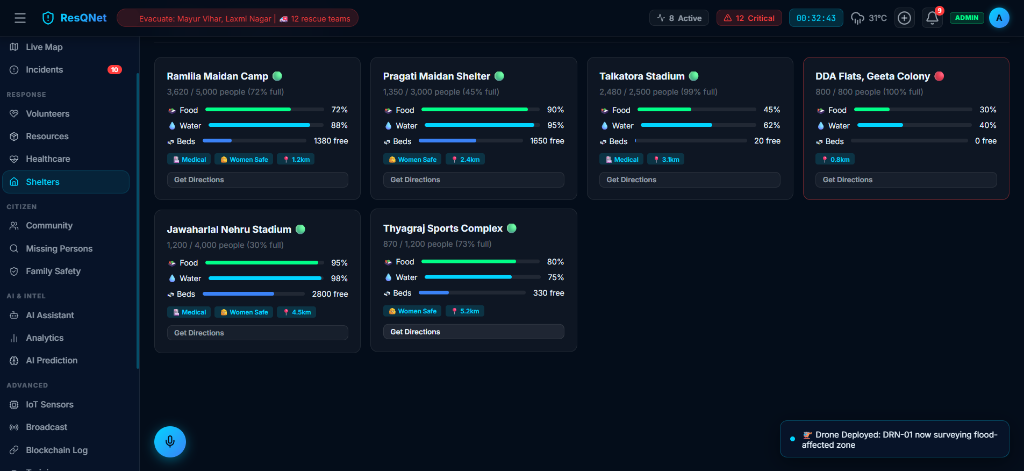Click the 8 Active status badge
Image resolution: width=1024 pixels, height=471 pixels.
[x=679, y=18]
